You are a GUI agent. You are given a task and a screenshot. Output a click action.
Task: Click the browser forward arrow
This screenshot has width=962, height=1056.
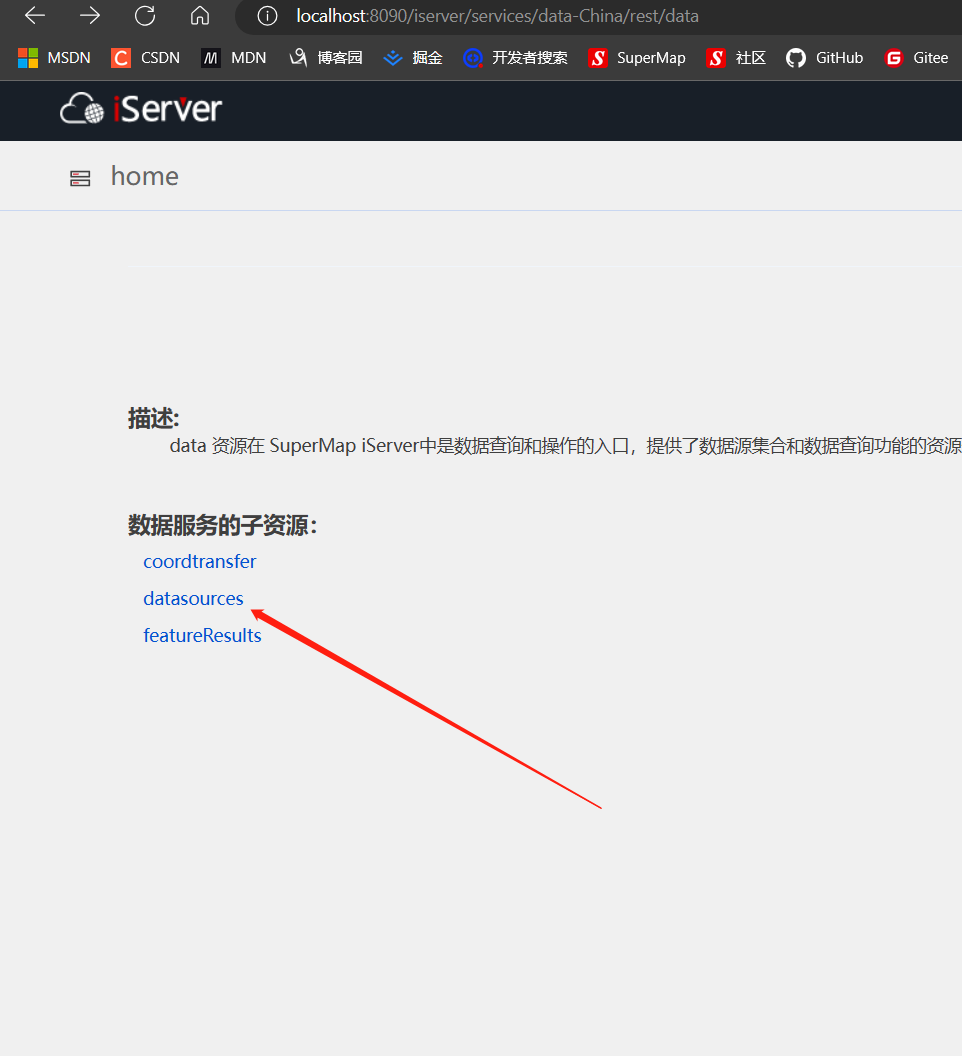(x=90, y=15)
